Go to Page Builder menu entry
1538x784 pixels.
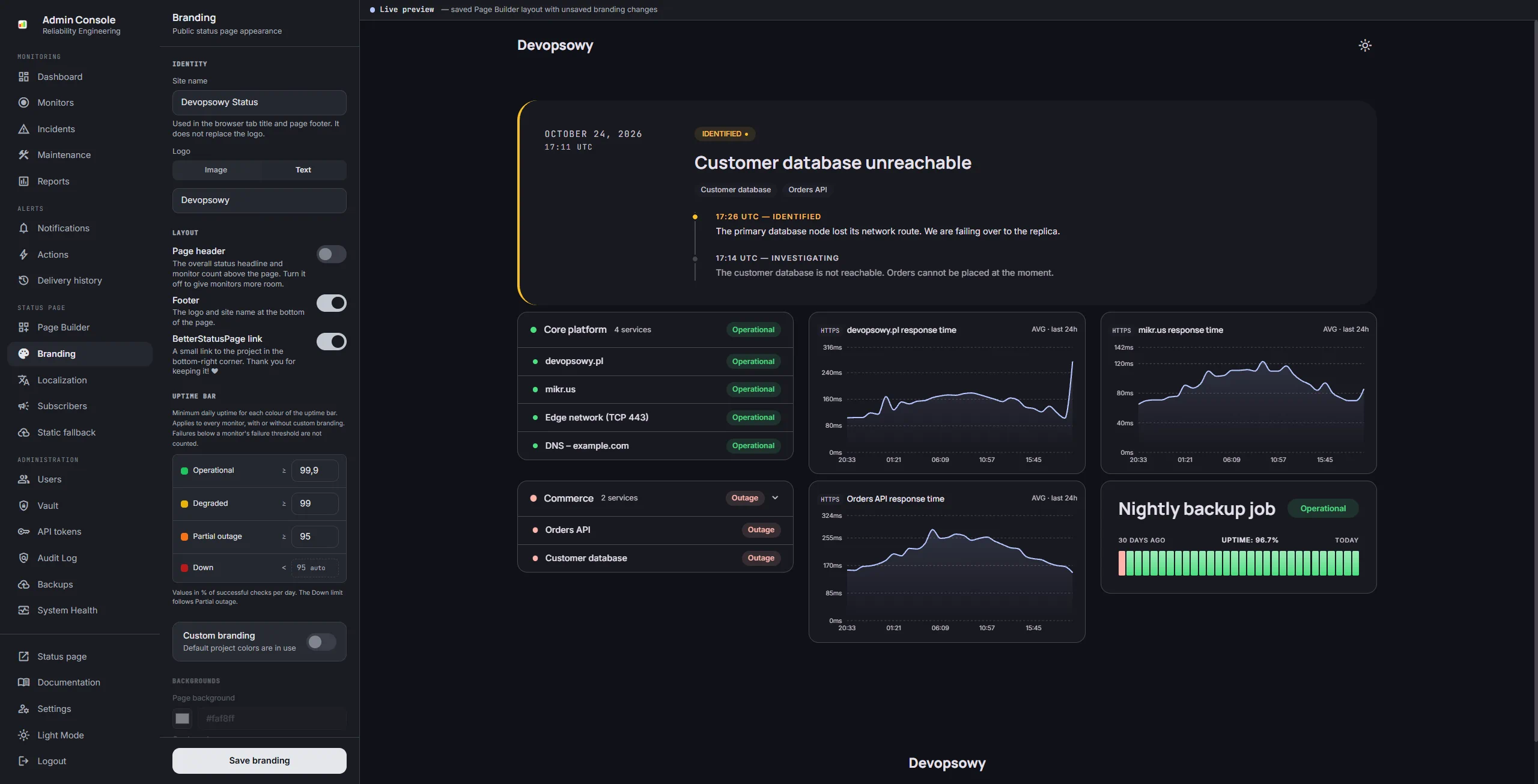point(80,327)
